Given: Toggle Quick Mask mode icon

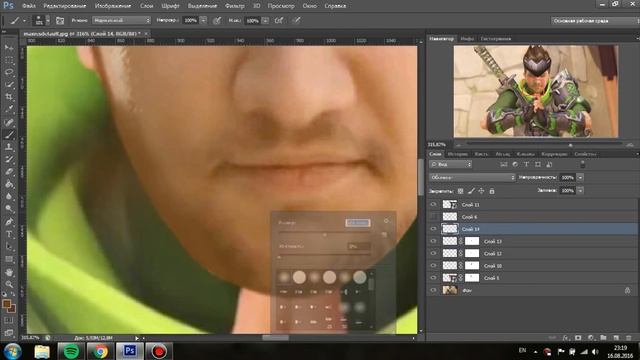Looking at the screenshot, I should (x=9, y=321).
